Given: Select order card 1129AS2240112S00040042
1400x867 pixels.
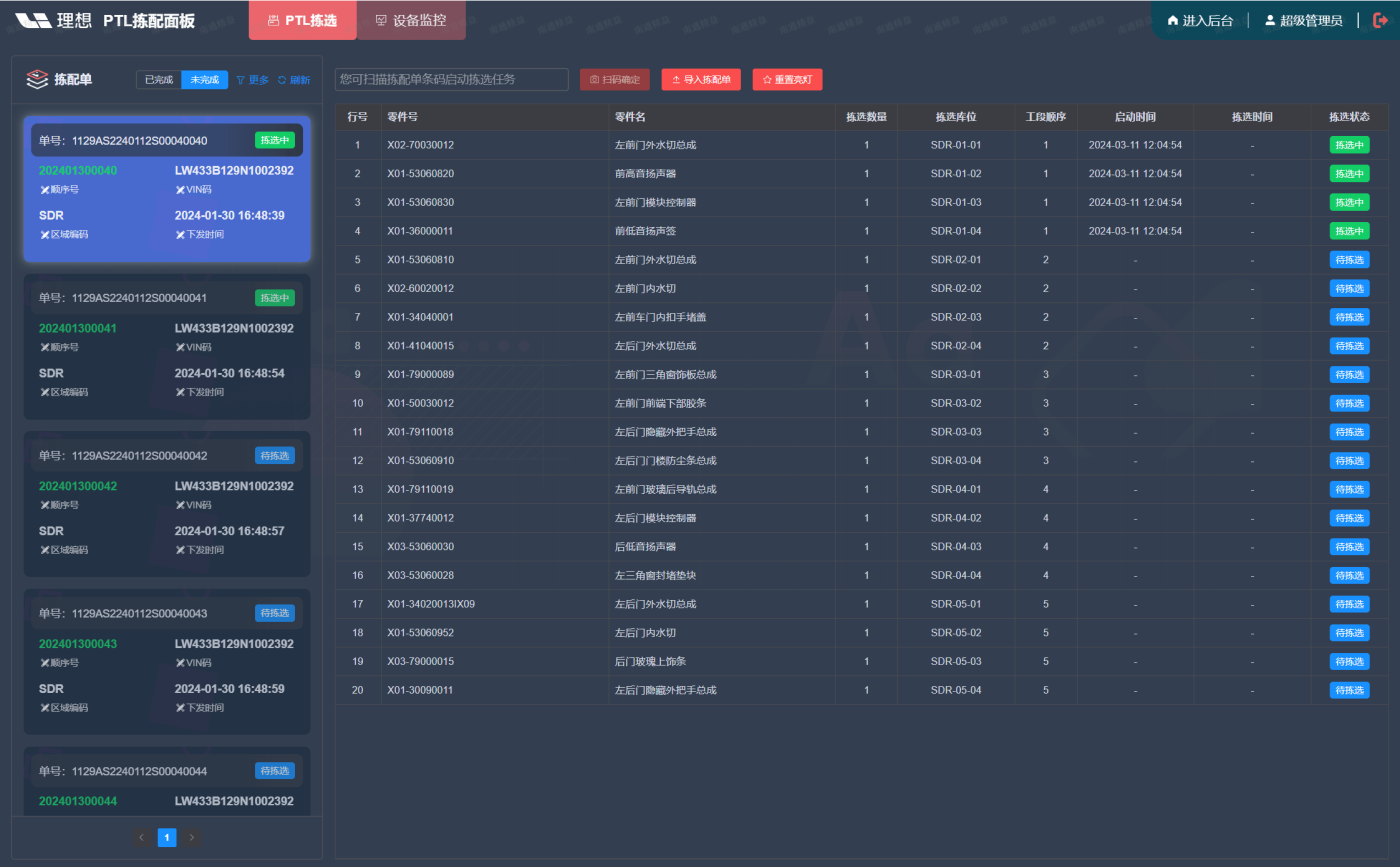Looking at the screenshot, I should pos(167,504).
